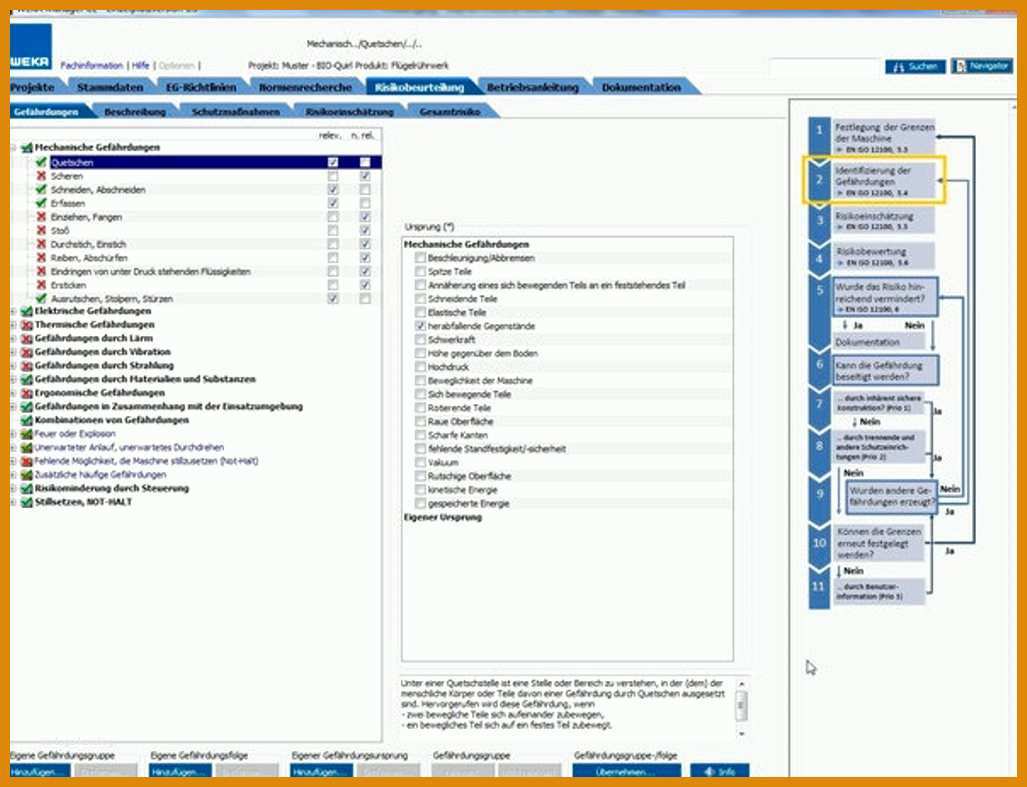Viewport: 1027px width, 787px height.
Task: Toggle not-relevant checkbox for Scheren
Action: [x=365, y=175]
